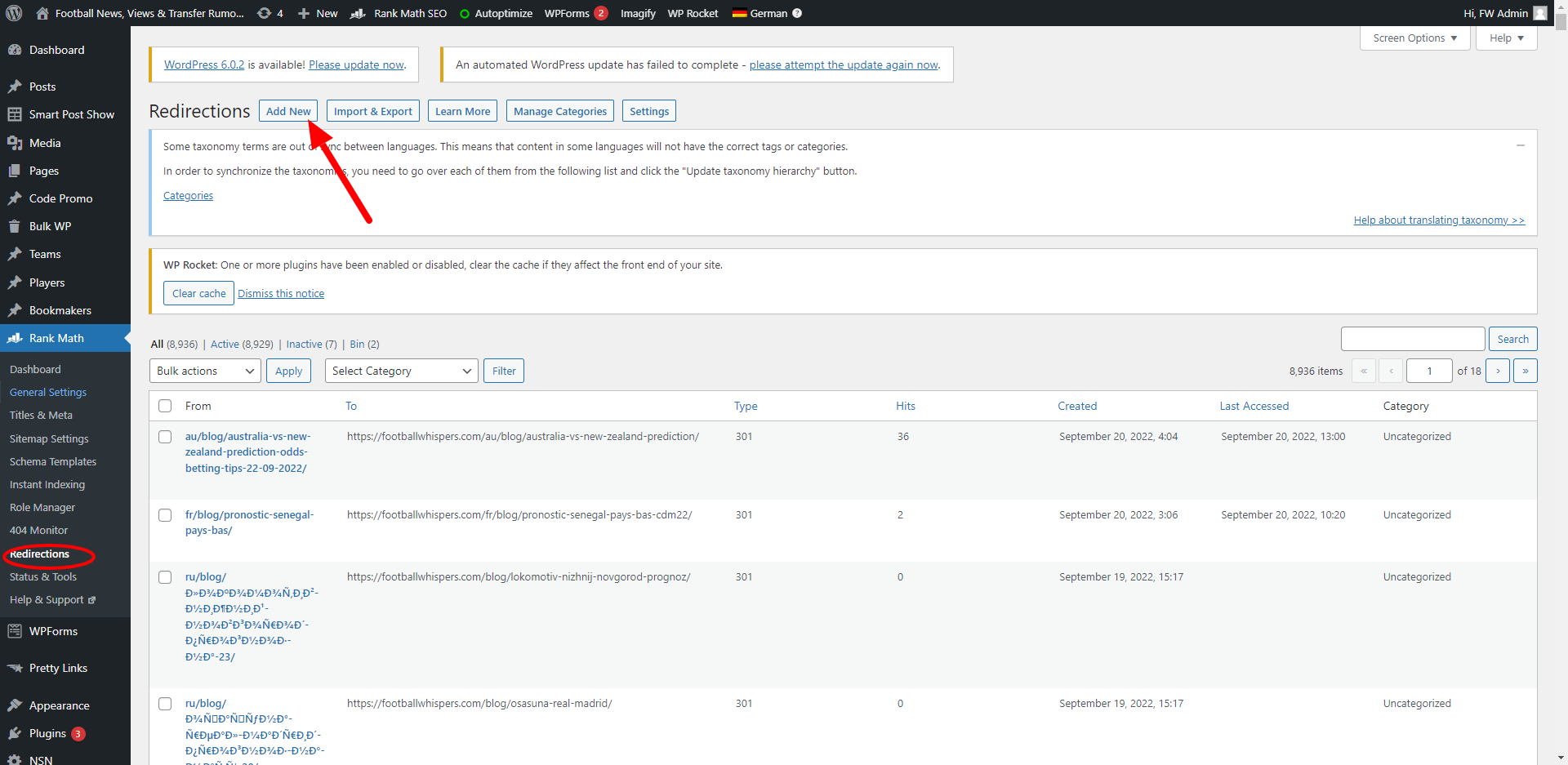Open Media library from sidebar icon

pyautogui.click(x=15, y=143)
